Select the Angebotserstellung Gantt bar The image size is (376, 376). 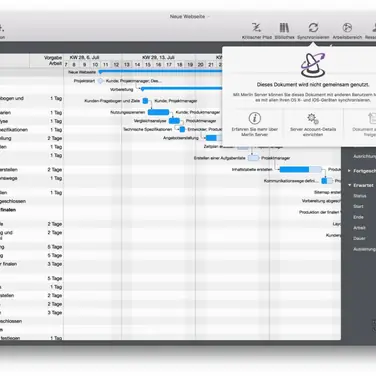tap(214, 138)
